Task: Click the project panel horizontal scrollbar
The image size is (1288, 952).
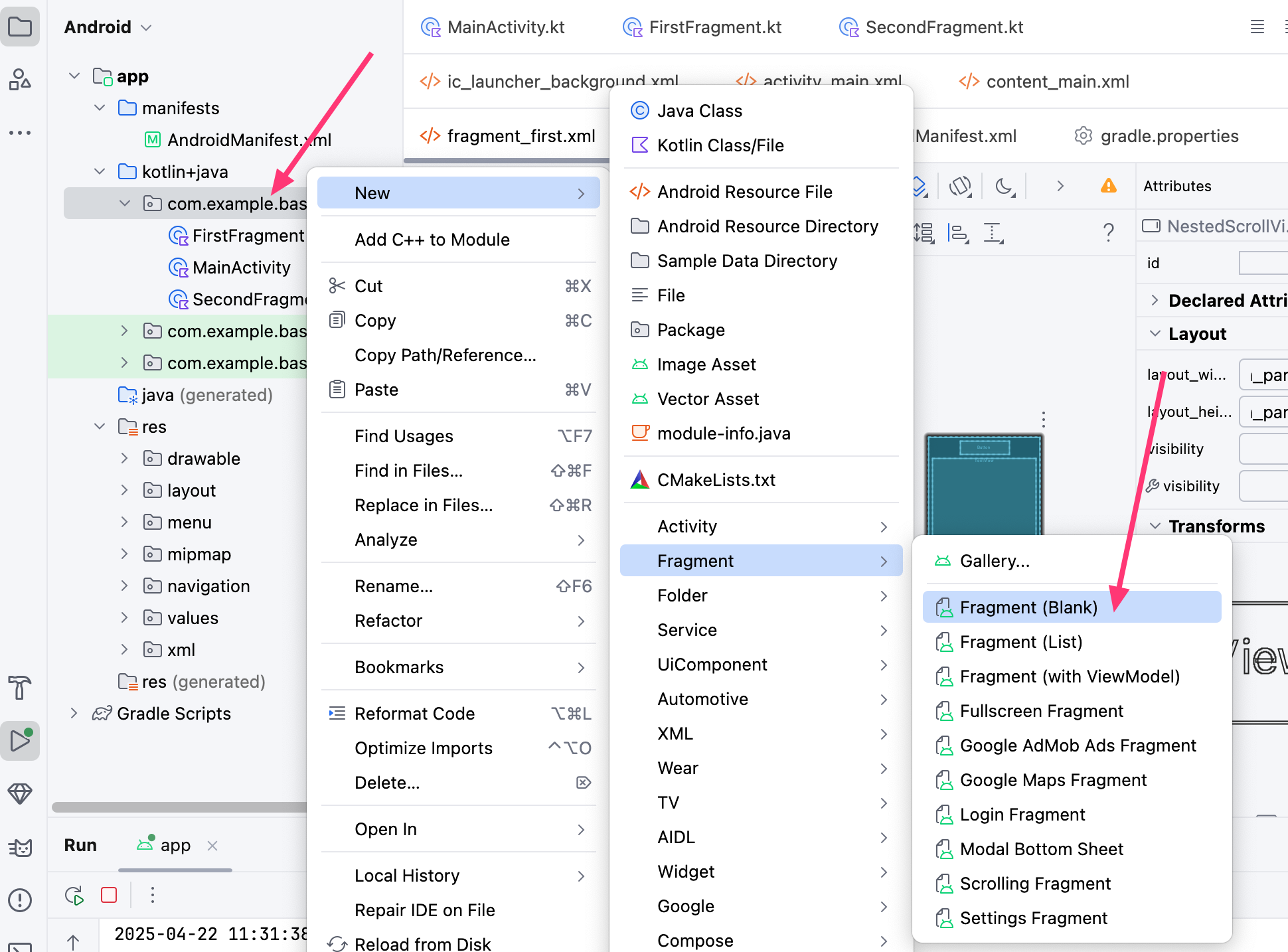Action: coord(179,807)
